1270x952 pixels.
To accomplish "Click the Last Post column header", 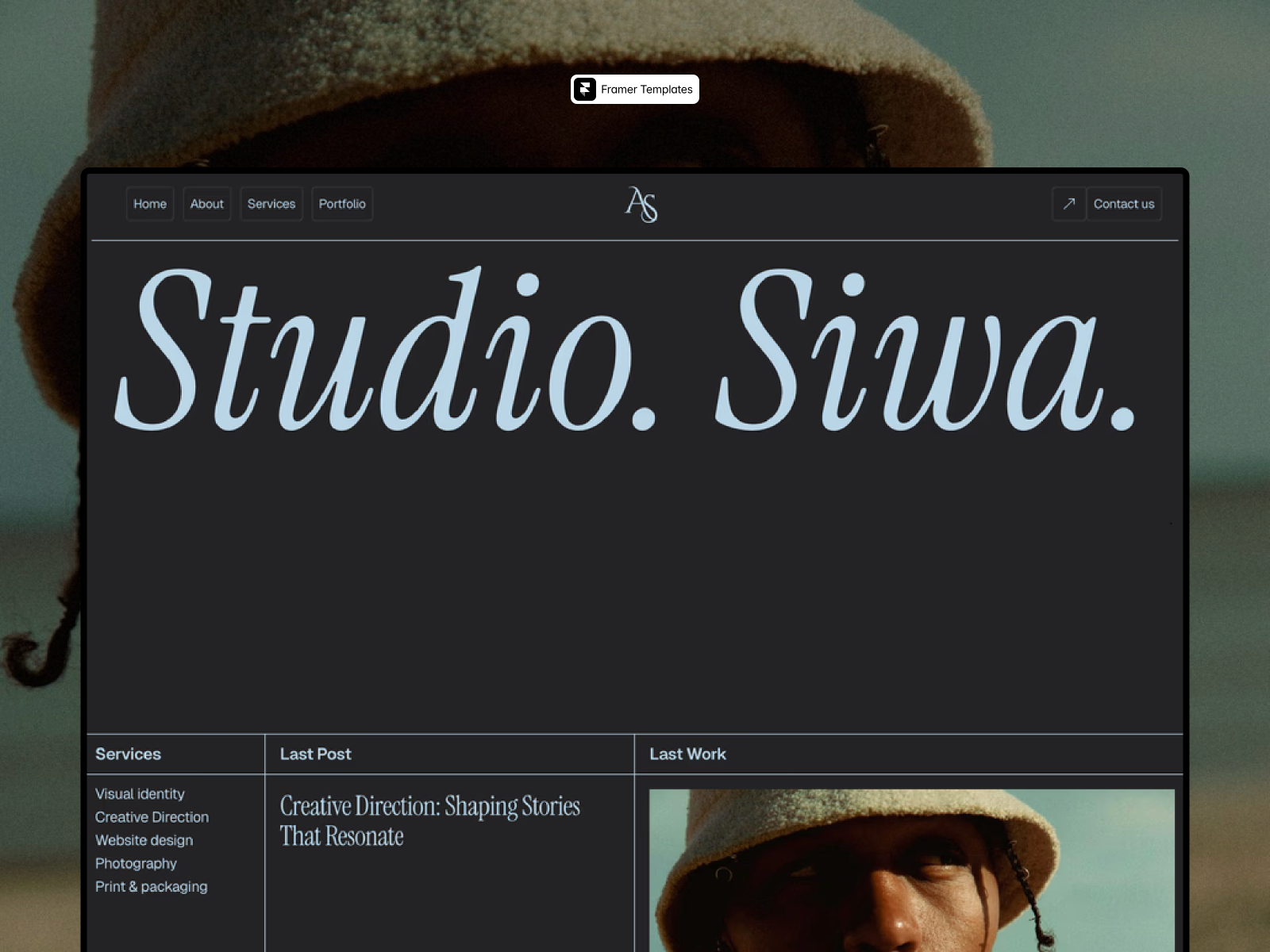I will (315, 754).
